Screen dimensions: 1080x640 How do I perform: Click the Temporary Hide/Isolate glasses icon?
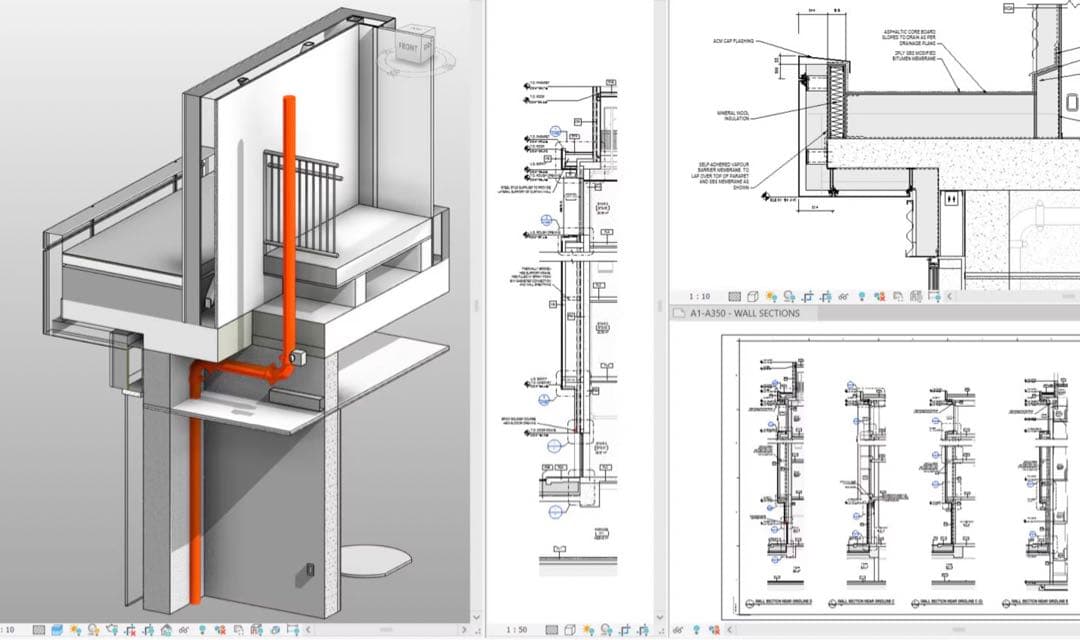[x=183, y=632]
